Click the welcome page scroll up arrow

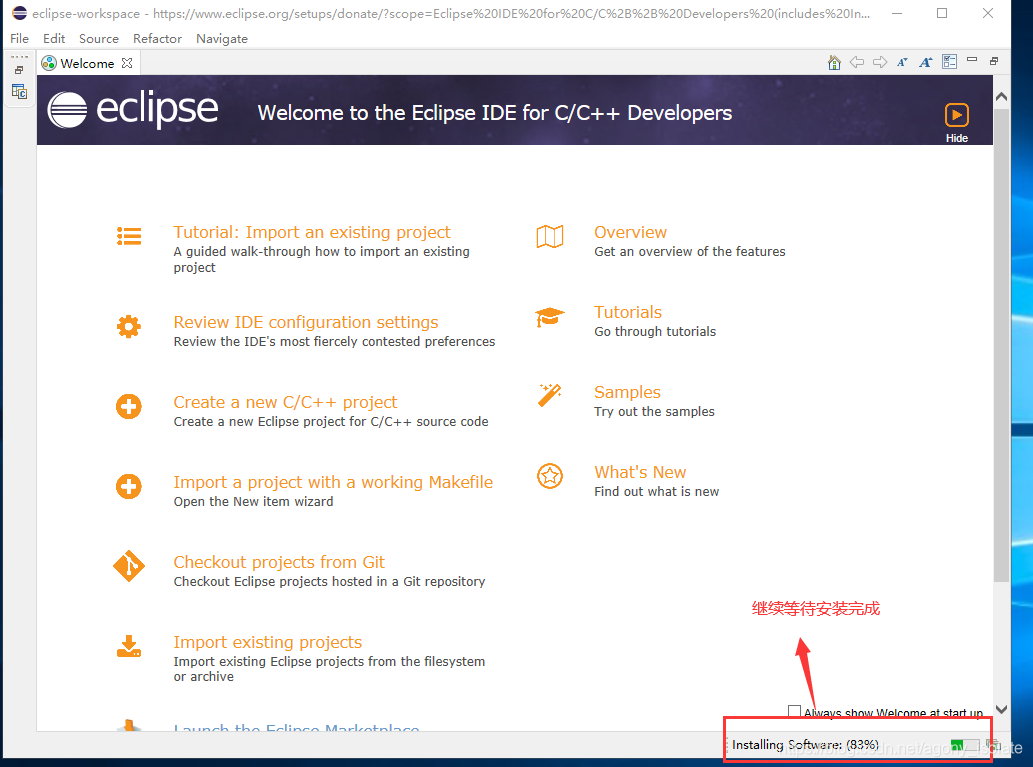tap(1001, 96)
